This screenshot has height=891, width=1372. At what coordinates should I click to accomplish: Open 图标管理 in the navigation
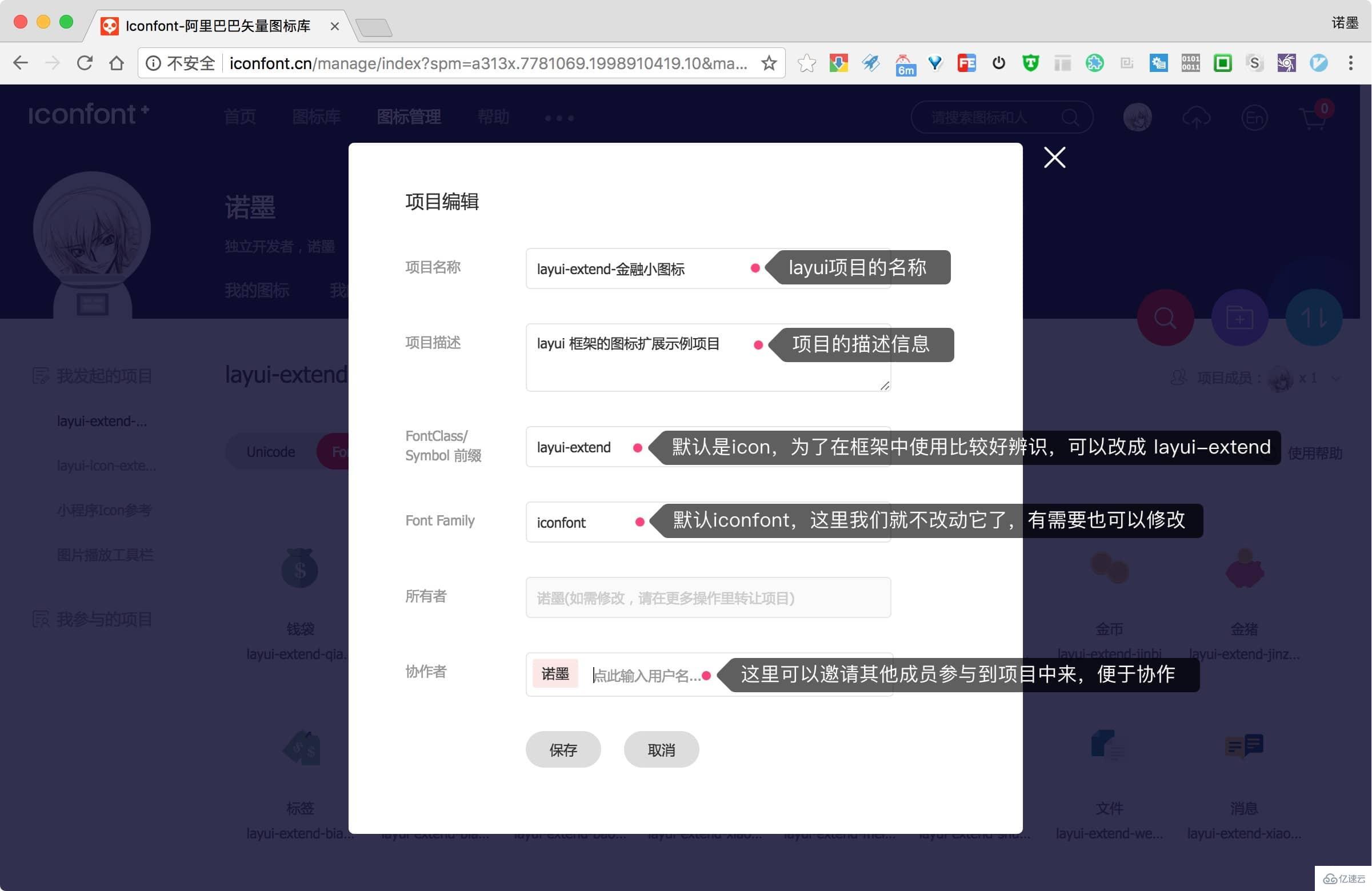[409, 117]
